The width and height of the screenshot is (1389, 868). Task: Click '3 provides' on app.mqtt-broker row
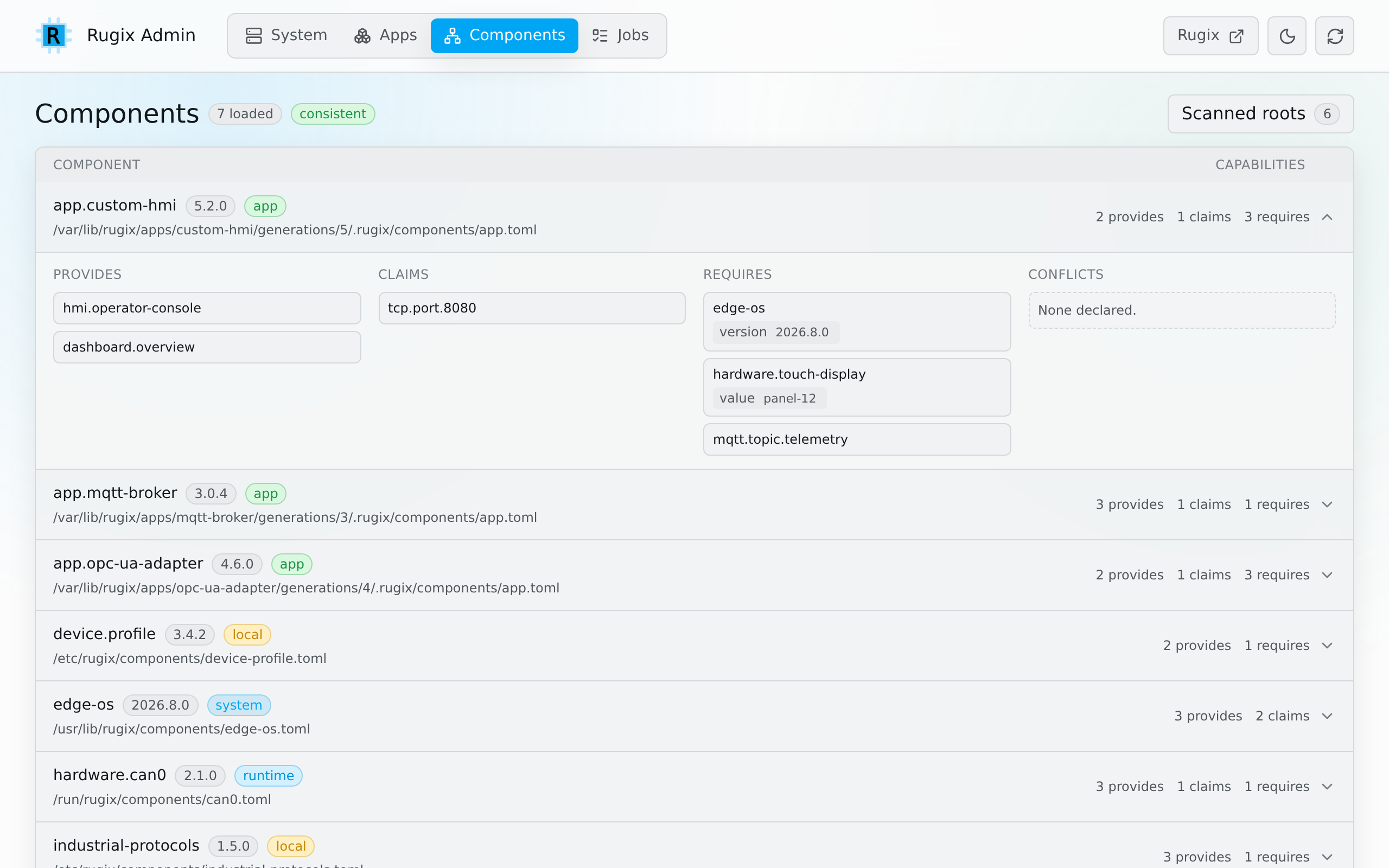(1130, 505)
